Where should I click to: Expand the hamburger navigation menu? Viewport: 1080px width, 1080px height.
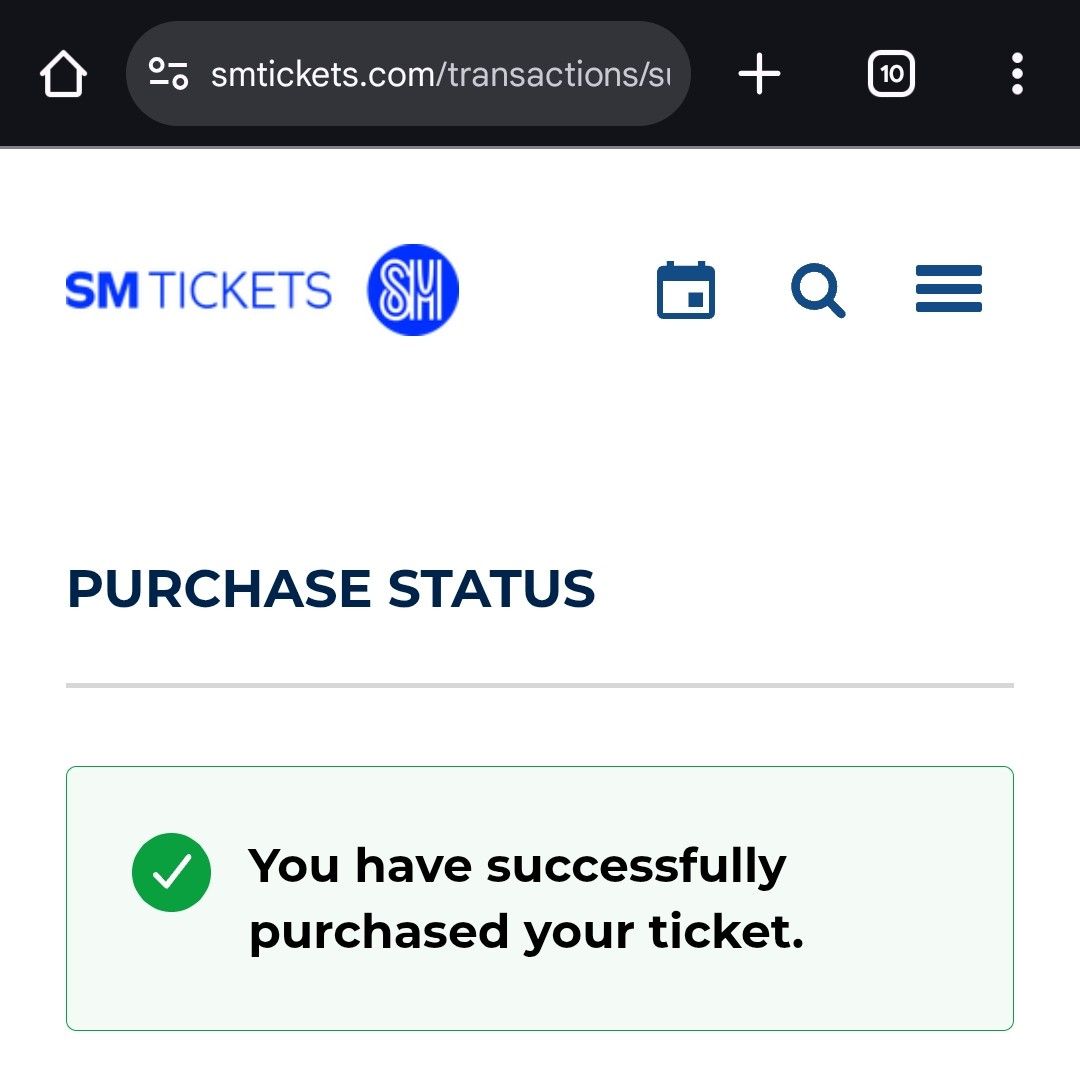[949, 290]
